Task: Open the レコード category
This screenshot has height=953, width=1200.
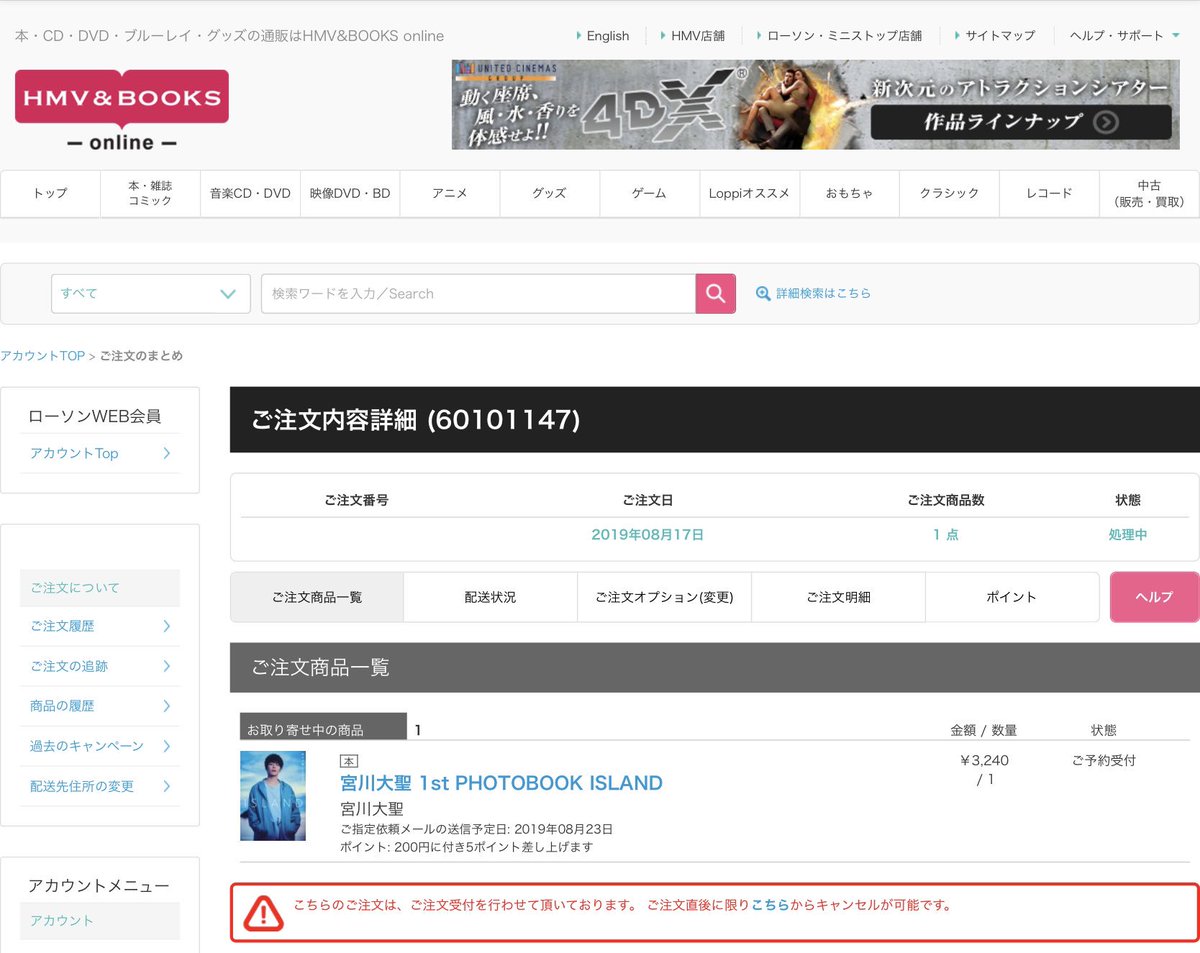Action: (1049, 193)
